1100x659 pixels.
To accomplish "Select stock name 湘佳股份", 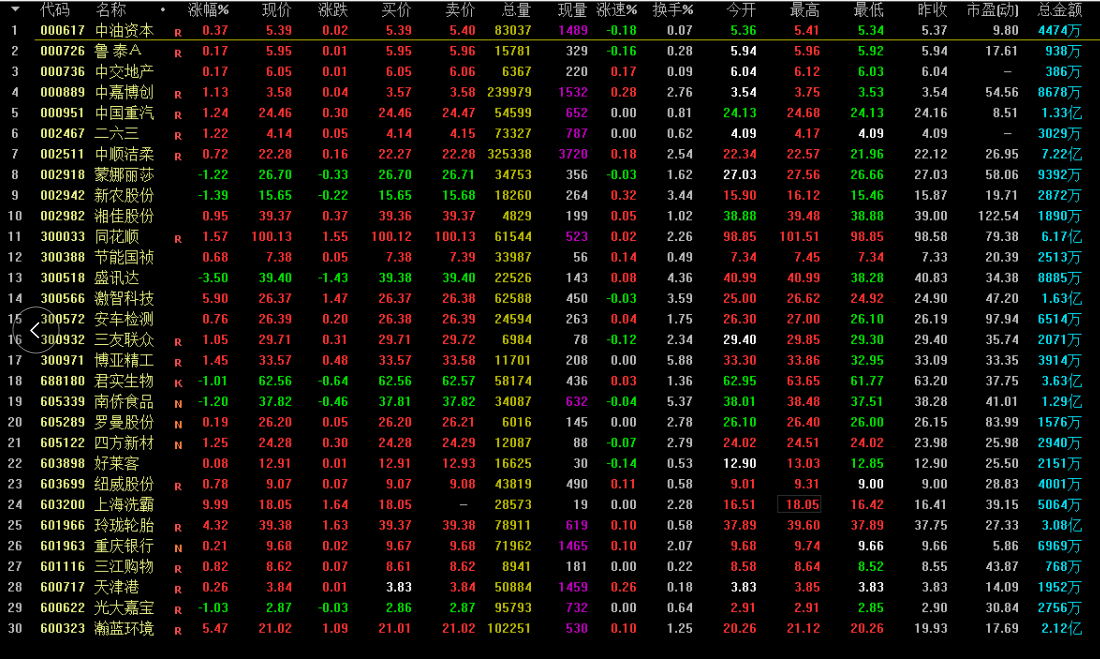I will click(124, 216).
